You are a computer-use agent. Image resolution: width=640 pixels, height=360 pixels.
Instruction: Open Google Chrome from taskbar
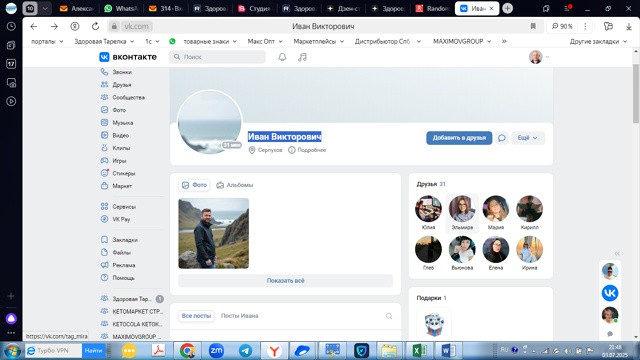point(187,351)
